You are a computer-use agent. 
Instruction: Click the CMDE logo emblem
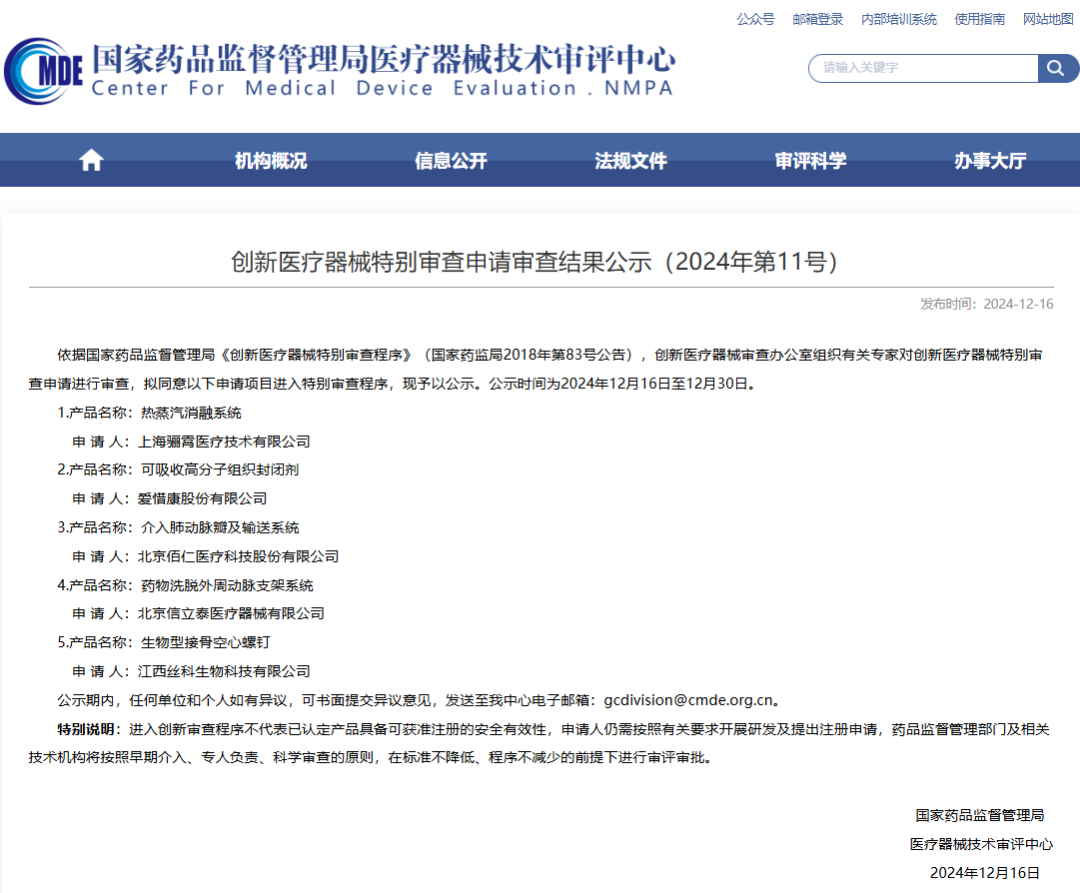pos(42,71)
